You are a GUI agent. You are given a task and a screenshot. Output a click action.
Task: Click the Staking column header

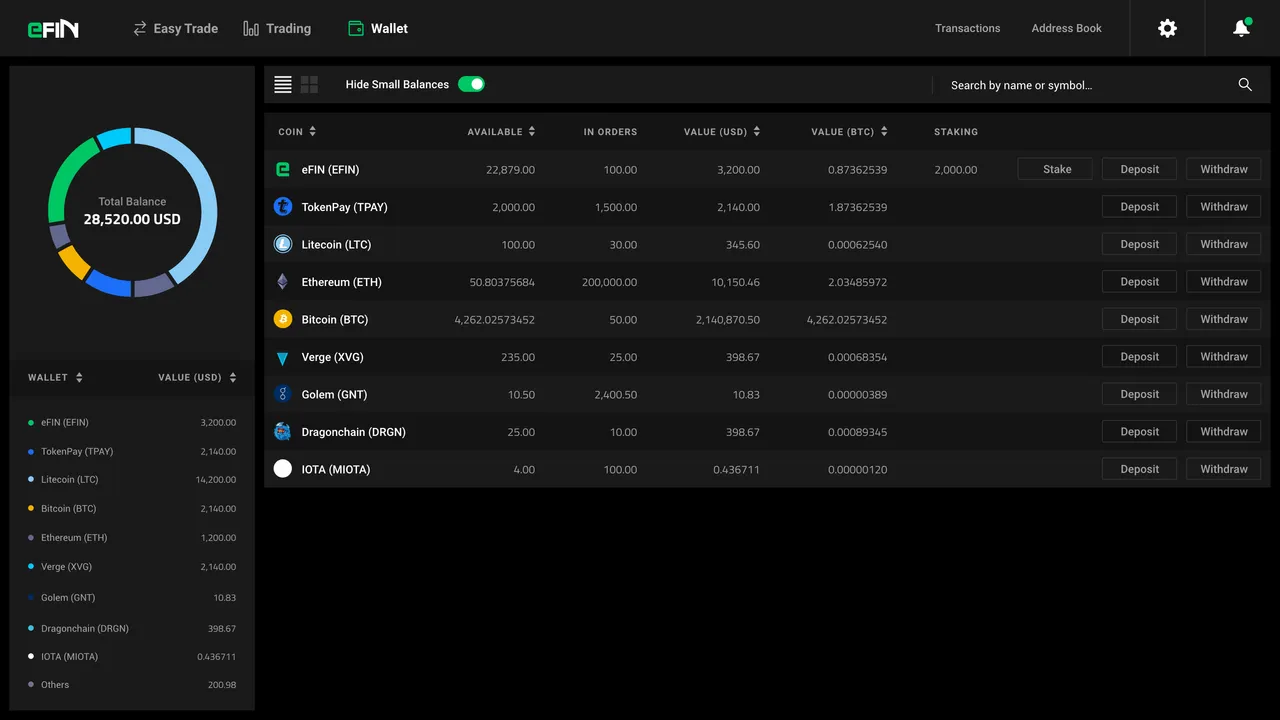tap(956, 132)
